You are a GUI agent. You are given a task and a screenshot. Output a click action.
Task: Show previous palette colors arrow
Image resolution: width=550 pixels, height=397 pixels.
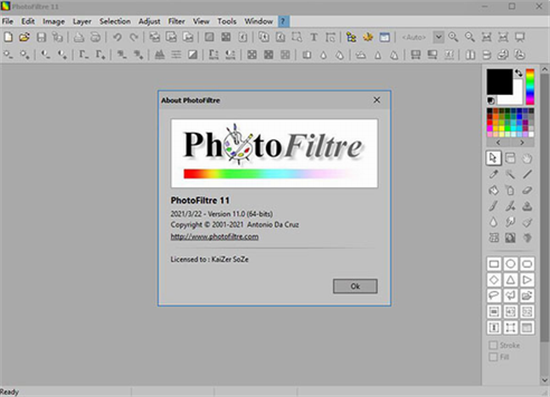[498, 143]
